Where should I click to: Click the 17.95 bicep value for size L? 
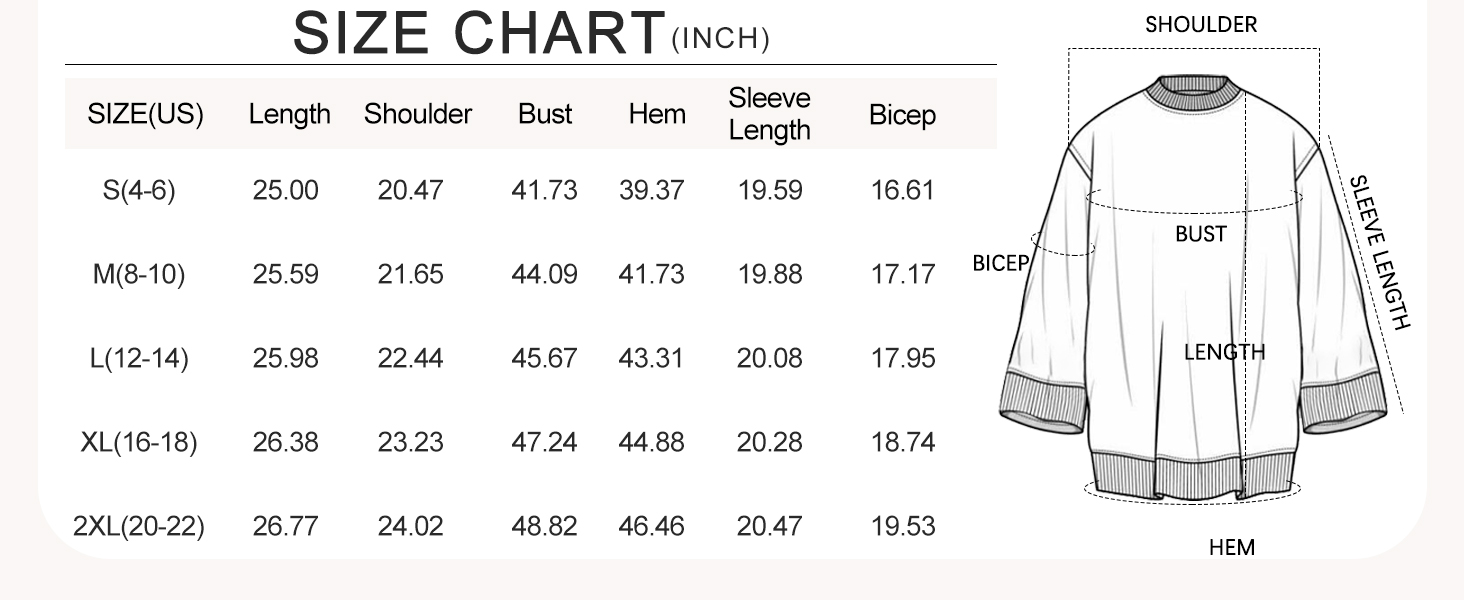(x=902, y=358)
